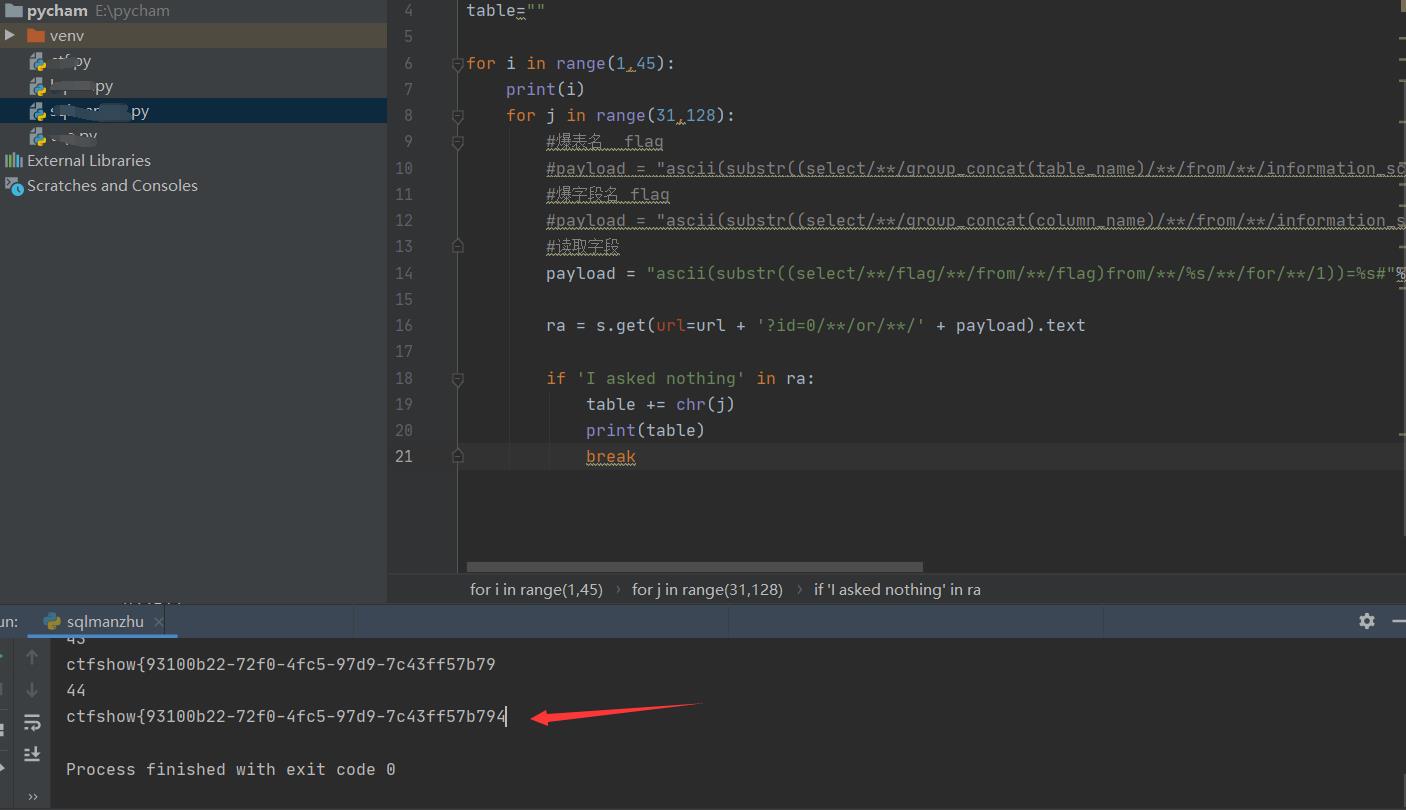Click the pycham project folder icon
This screenshot has width=1406, height=810.
pyautogui.click(x=13, y=11)
